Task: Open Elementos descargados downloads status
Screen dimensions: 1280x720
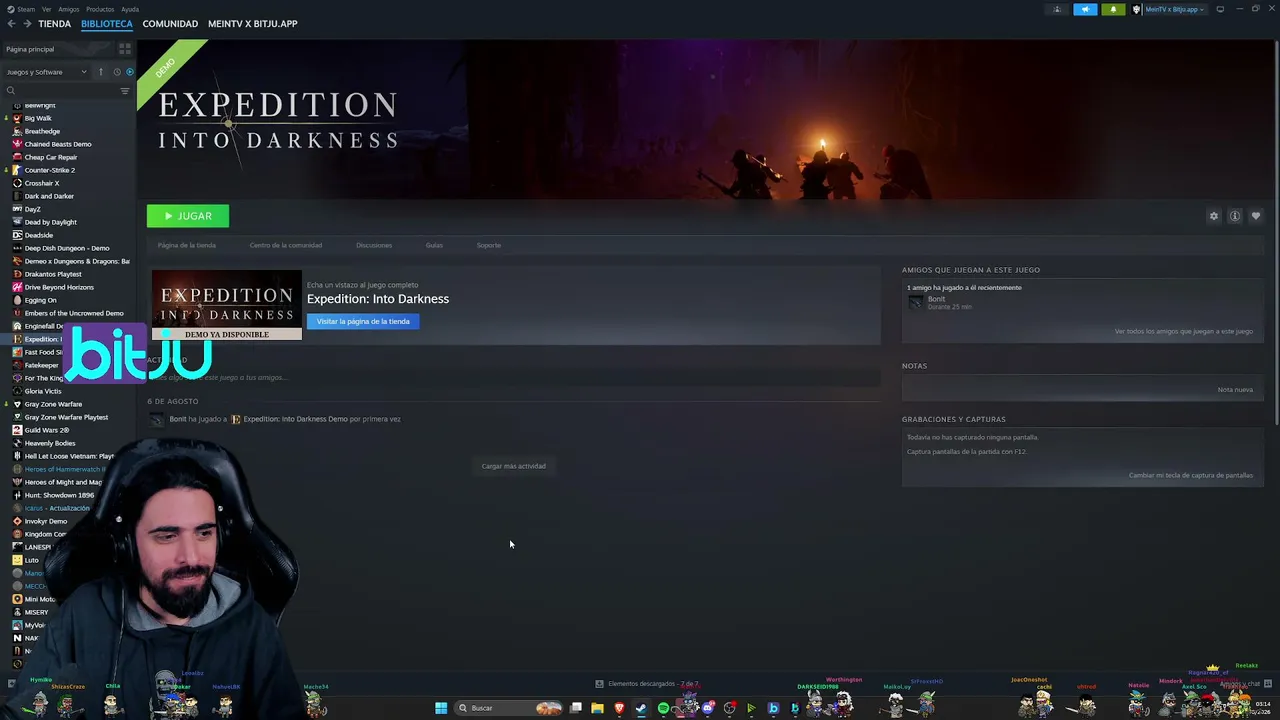Action: (x=647, y=684)
